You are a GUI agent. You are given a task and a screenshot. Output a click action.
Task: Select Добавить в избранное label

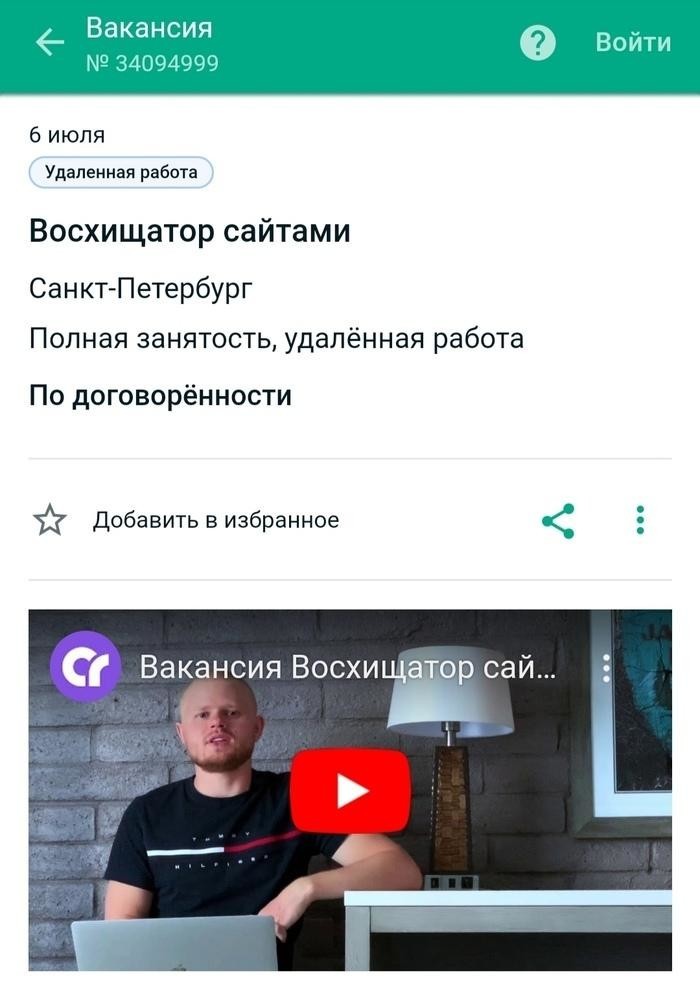point(216,520)
